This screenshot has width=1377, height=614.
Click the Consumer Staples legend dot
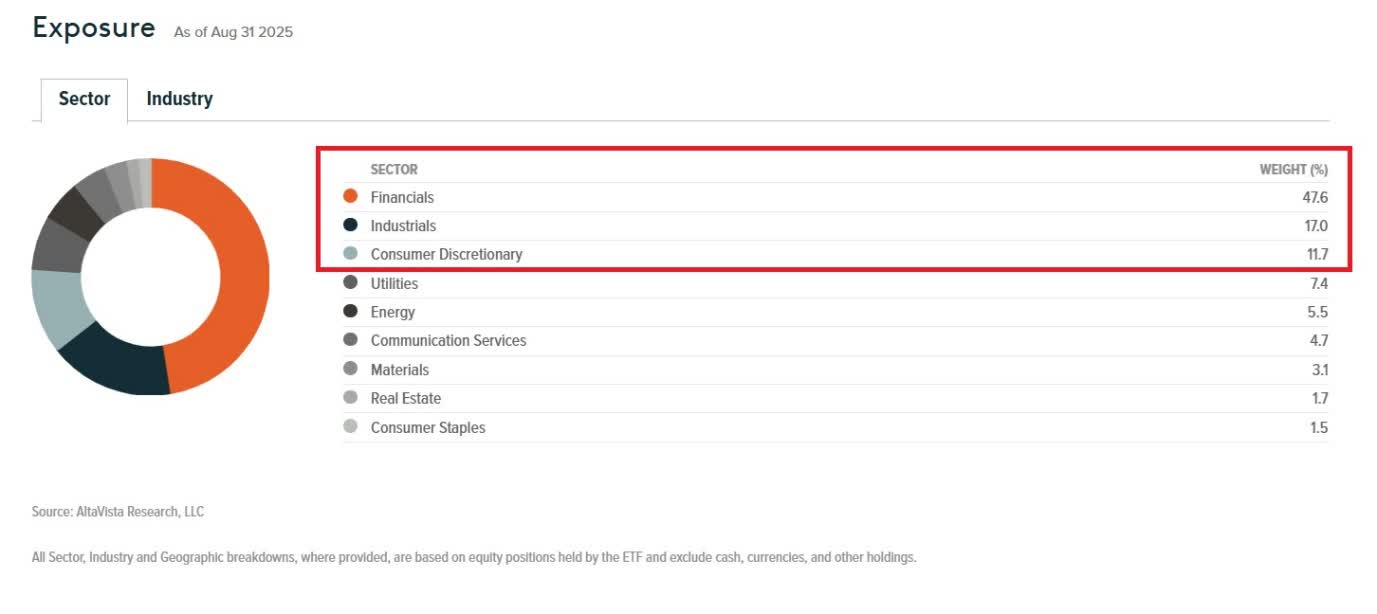pos(350,427)
